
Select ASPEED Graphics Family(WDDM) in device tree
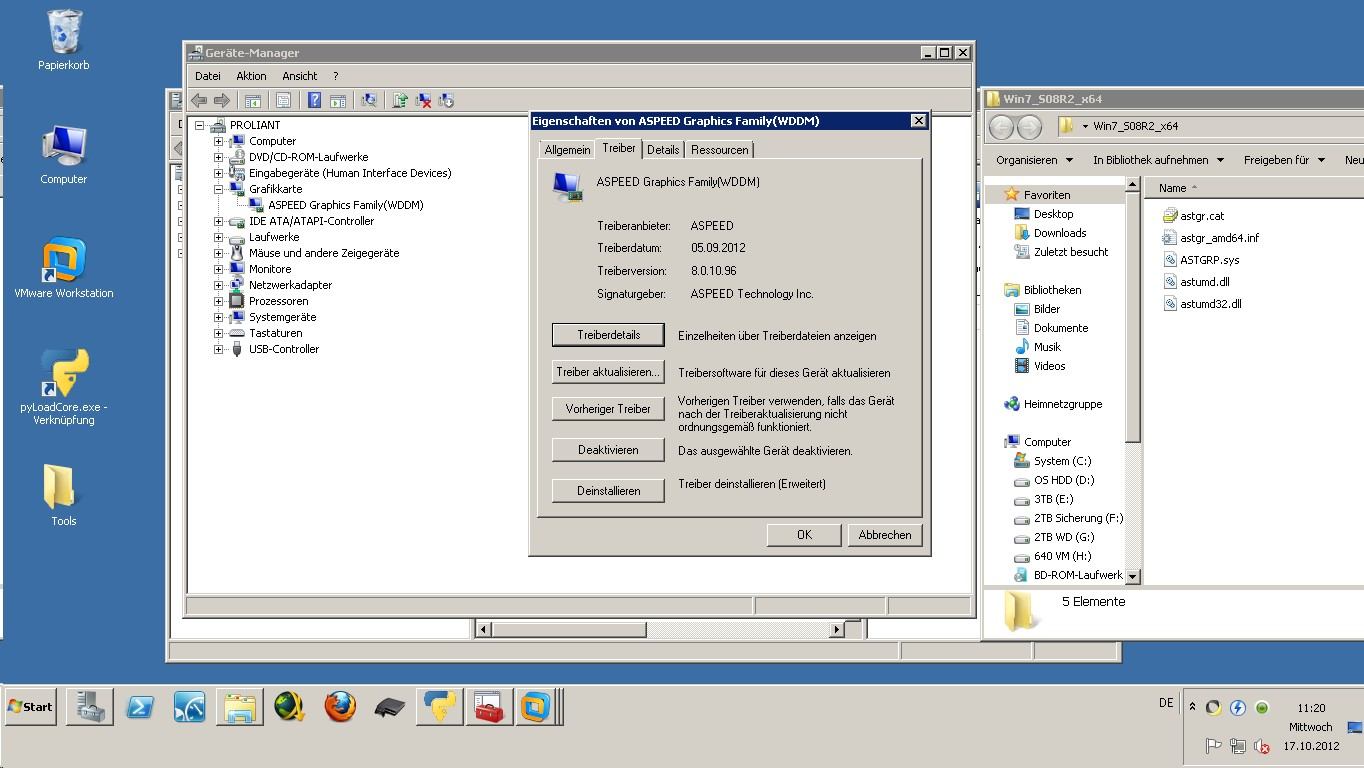point(345,205)
